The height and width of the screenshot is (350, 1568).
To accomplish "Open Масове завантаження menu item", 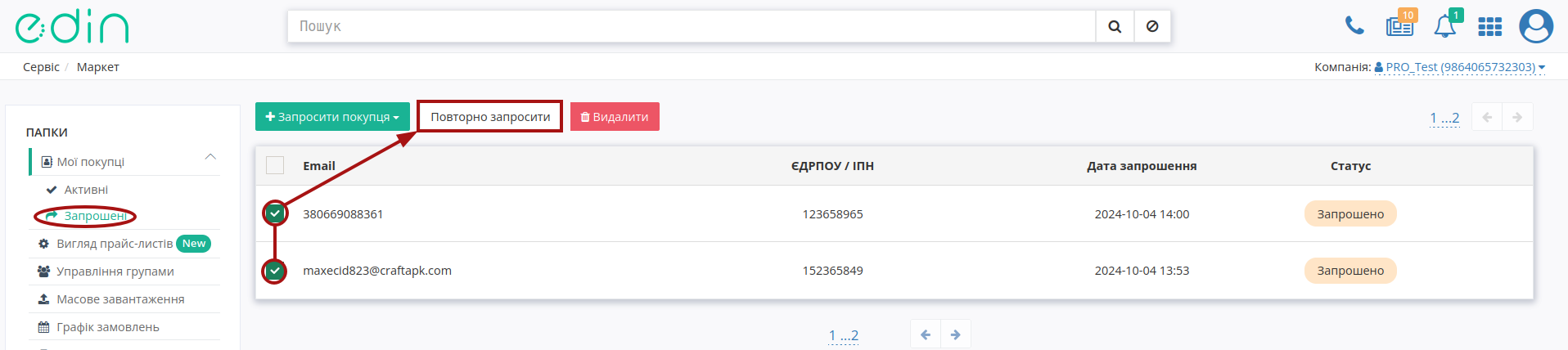I will coord(120,299).
